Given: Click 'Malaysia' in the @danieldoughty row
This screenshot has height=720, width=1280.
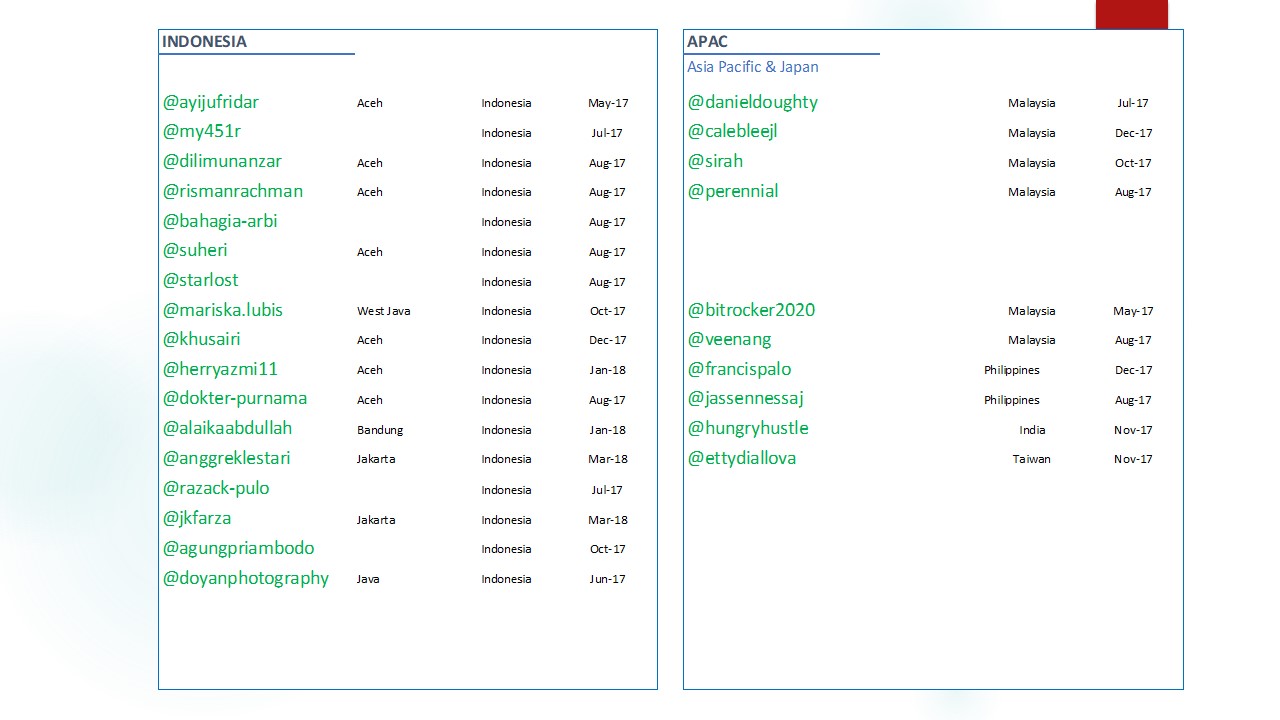Looking at the screenshot, I should point(1032,103).
